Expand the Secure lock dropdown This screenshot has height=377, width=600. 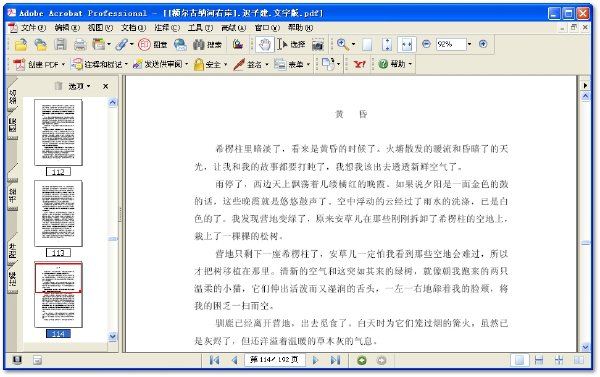[x=225, y=64]
